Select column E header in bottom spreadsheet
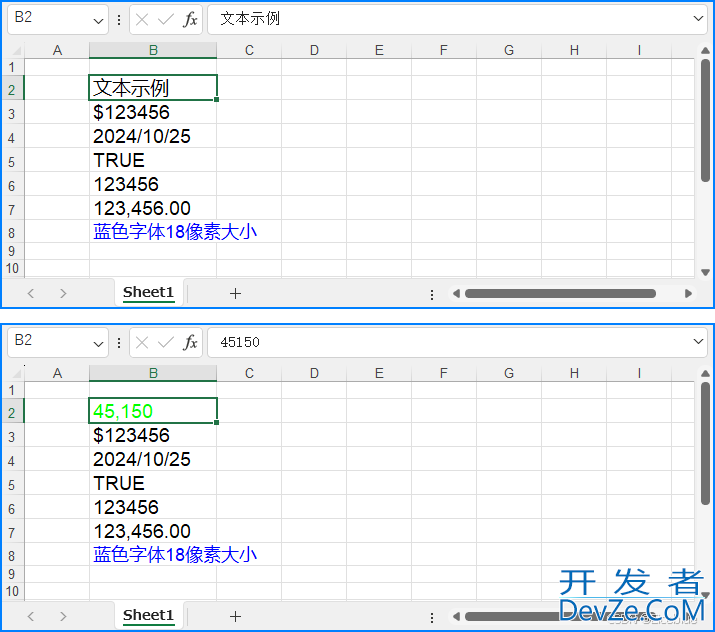The width and height of the screenshot is (715, 632). point(379,373)
